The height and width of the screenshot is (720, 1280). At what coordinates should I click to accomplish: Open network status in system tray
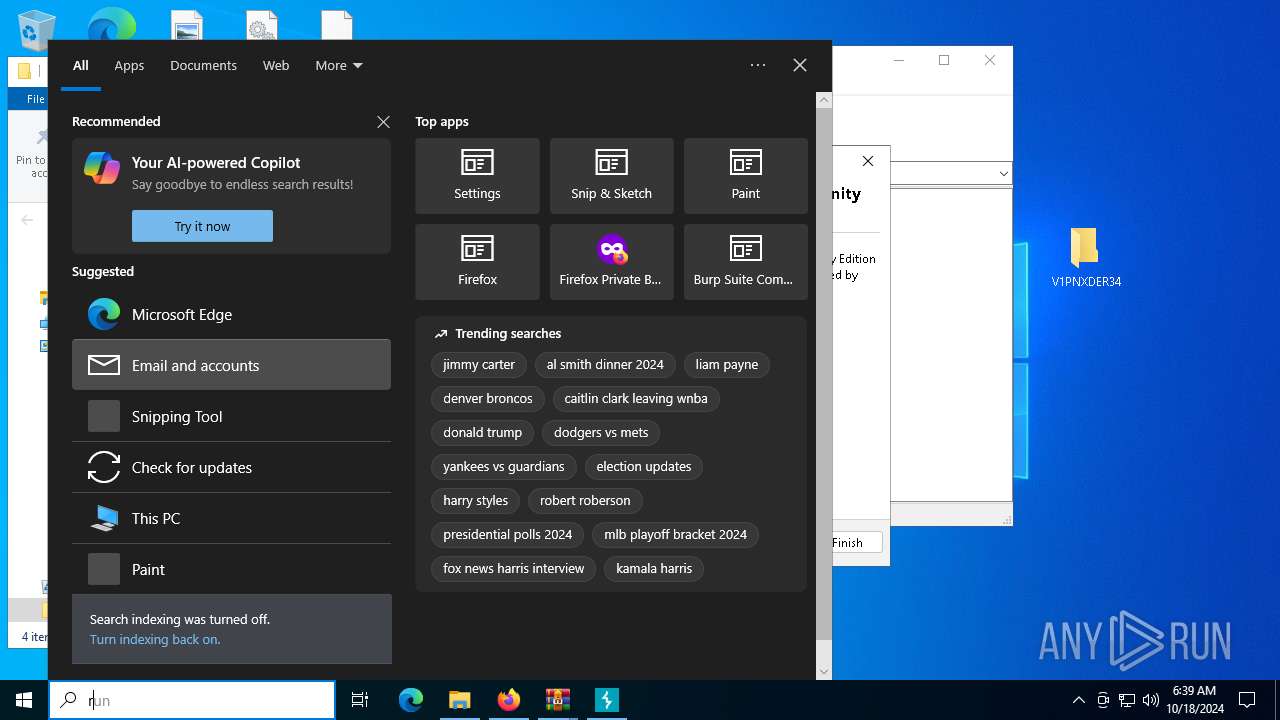pos(1127,700)
